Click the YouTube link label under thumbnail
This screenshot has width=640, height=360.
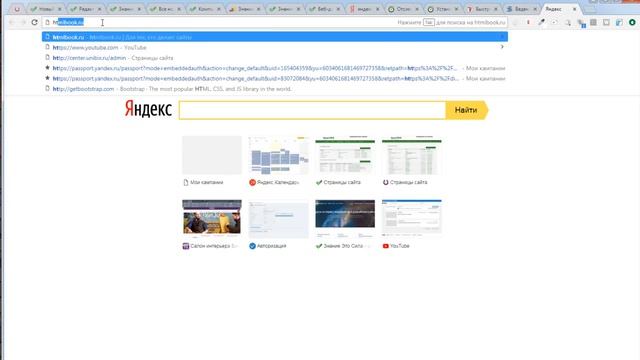[400, 246]
